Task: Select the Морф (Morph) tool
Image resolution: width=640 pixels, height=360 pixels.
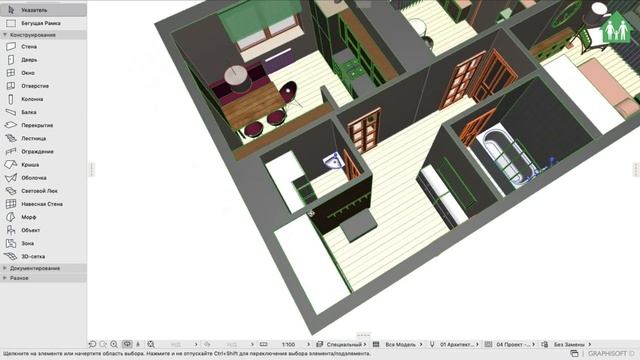Action: tap(43, 217)
